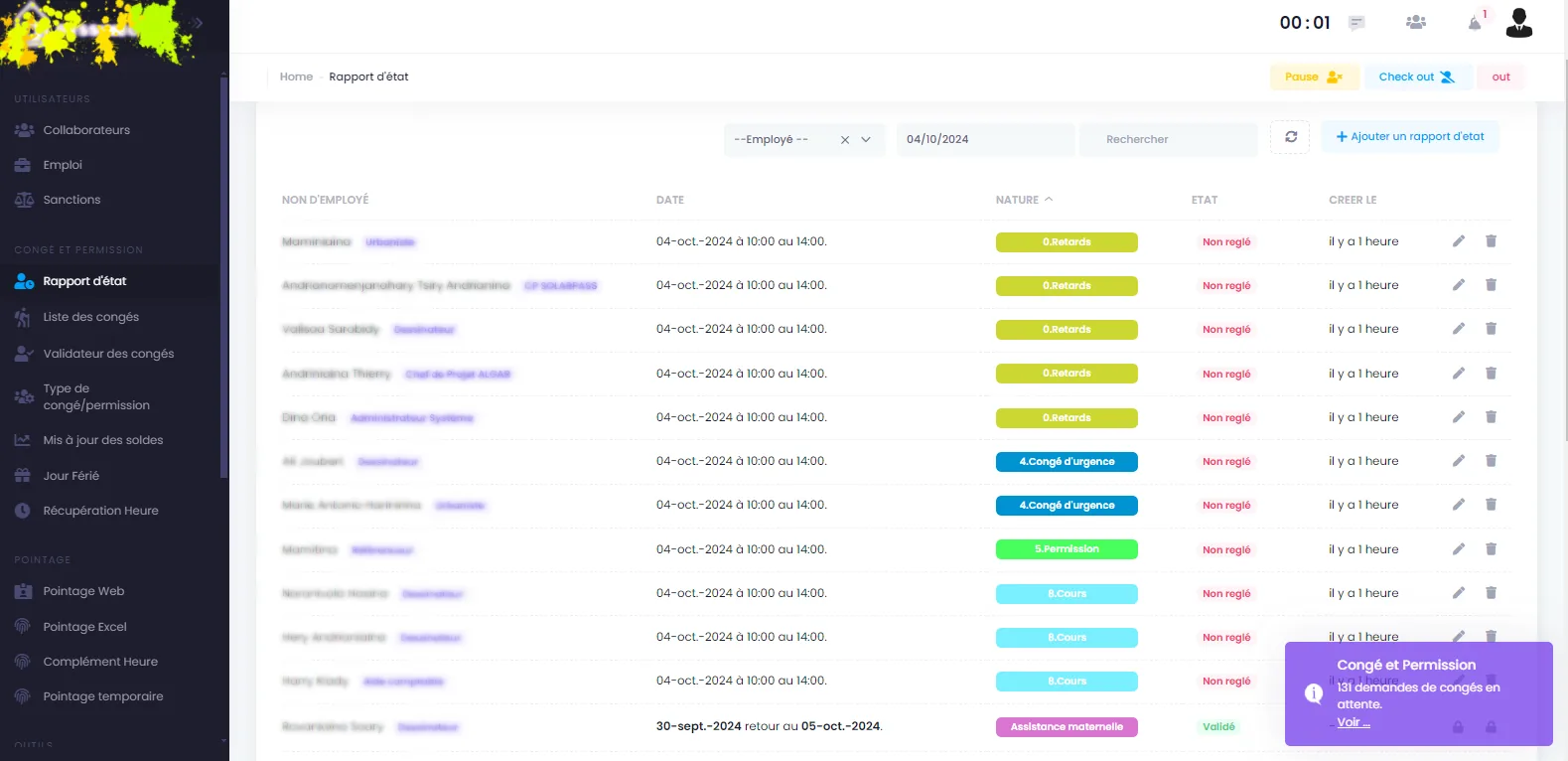Open Récupération Heure
The image size is (1568, 761).
click(x=100, y=511)
